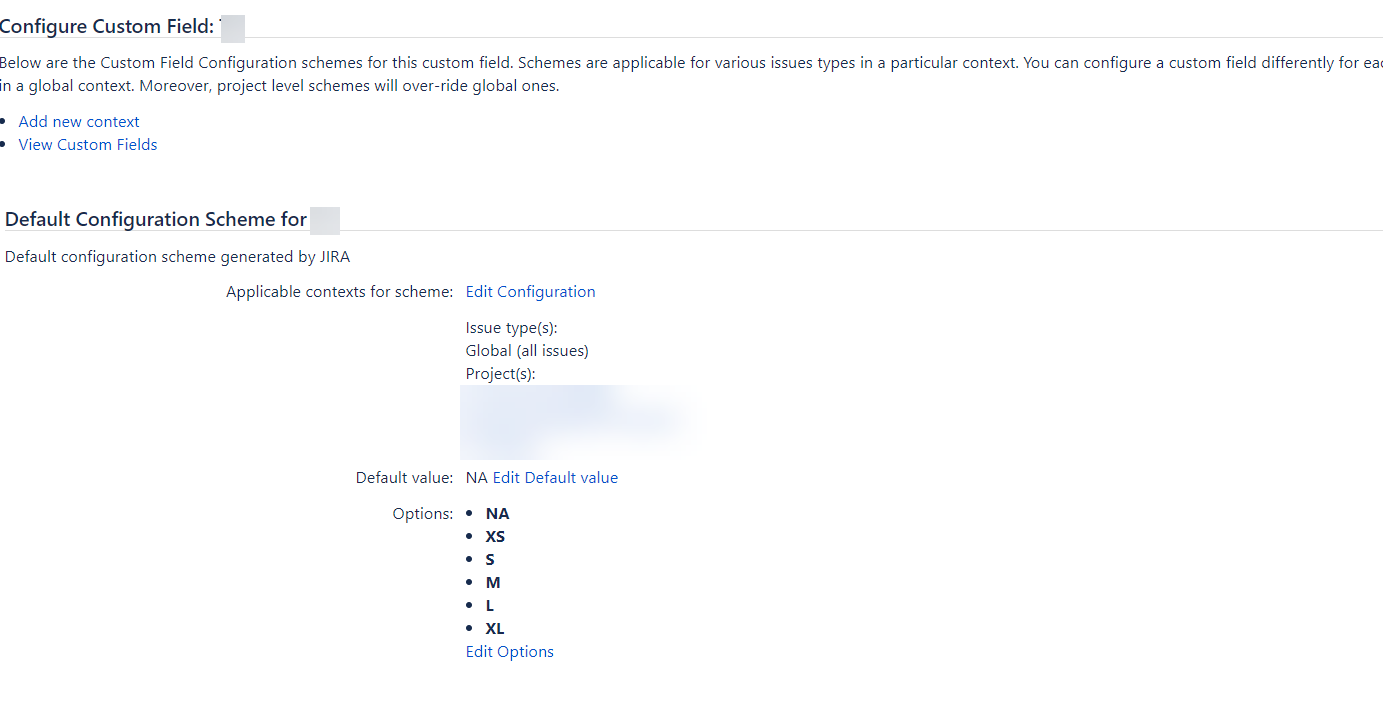Click the Global (all issues) text
1383x704 pixels.
tap(527, 350)
